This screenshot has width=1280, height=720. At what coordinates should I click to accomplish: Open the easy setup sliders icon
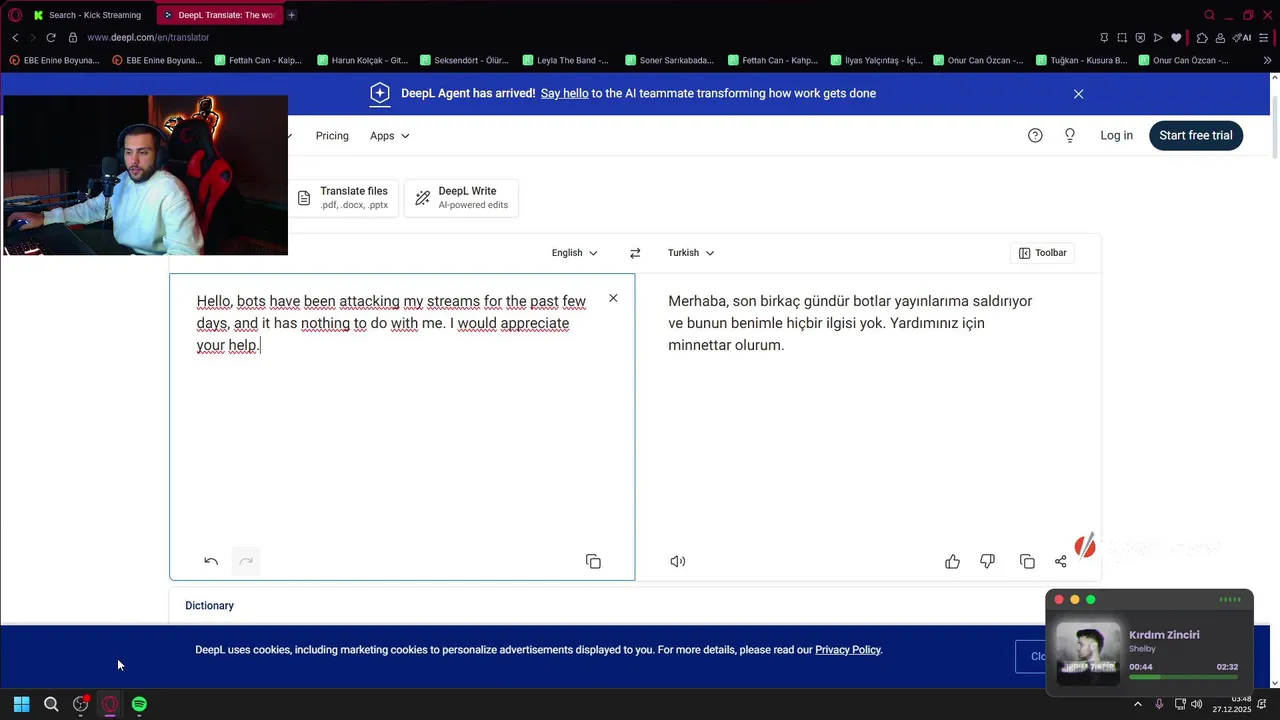(1265, 37)
